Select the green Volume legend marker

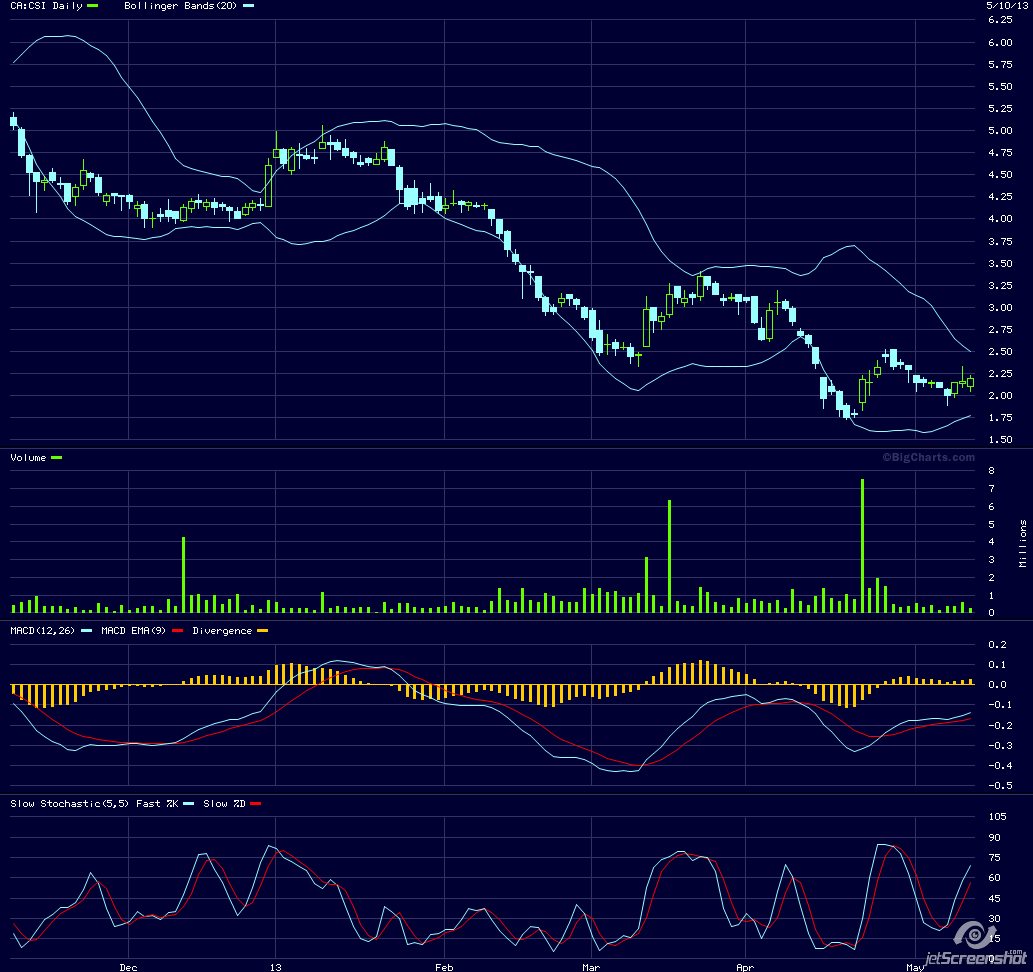coord(56,457)
